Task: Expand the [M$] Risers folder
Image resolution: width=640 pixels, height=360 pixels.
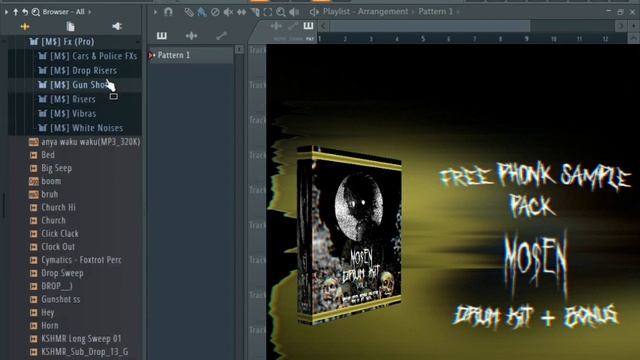Action: (67, 99)
